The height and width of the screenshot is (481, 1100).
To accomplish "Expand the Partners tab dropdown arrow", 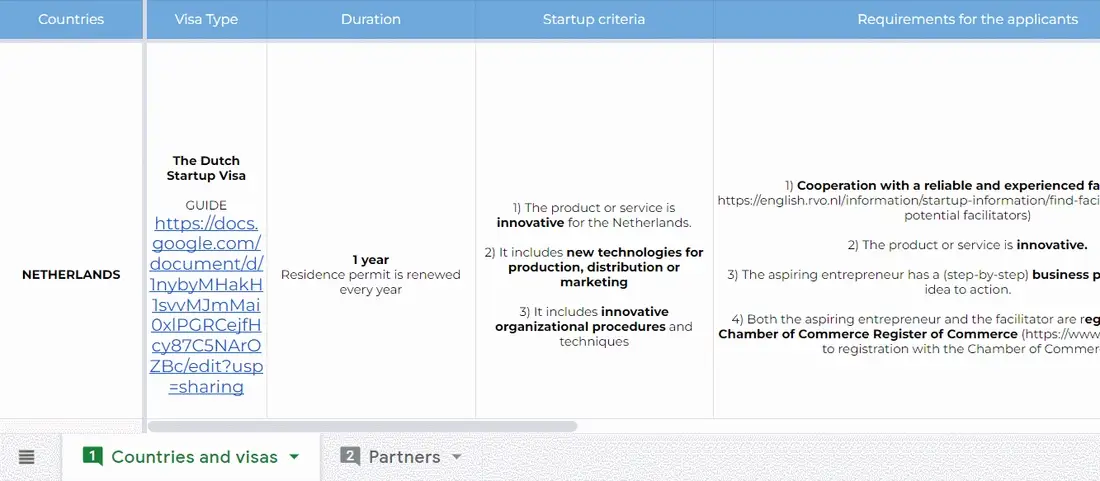I will (x=457, y=456).
